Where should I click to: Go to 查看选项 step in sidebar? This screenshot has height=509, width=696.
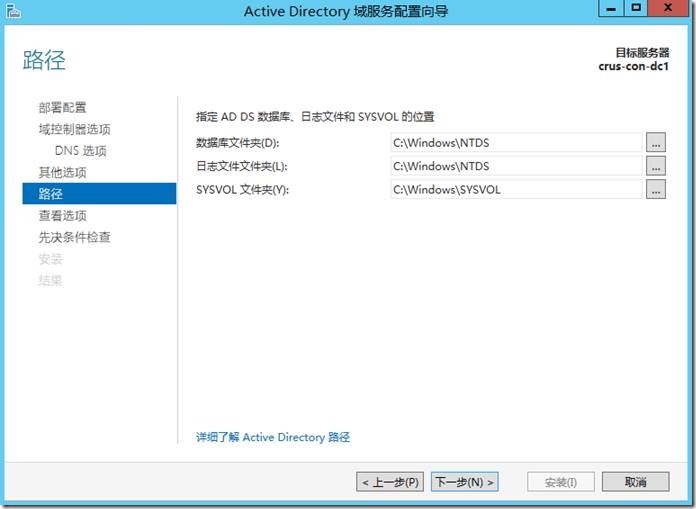(x=62, y=216)
